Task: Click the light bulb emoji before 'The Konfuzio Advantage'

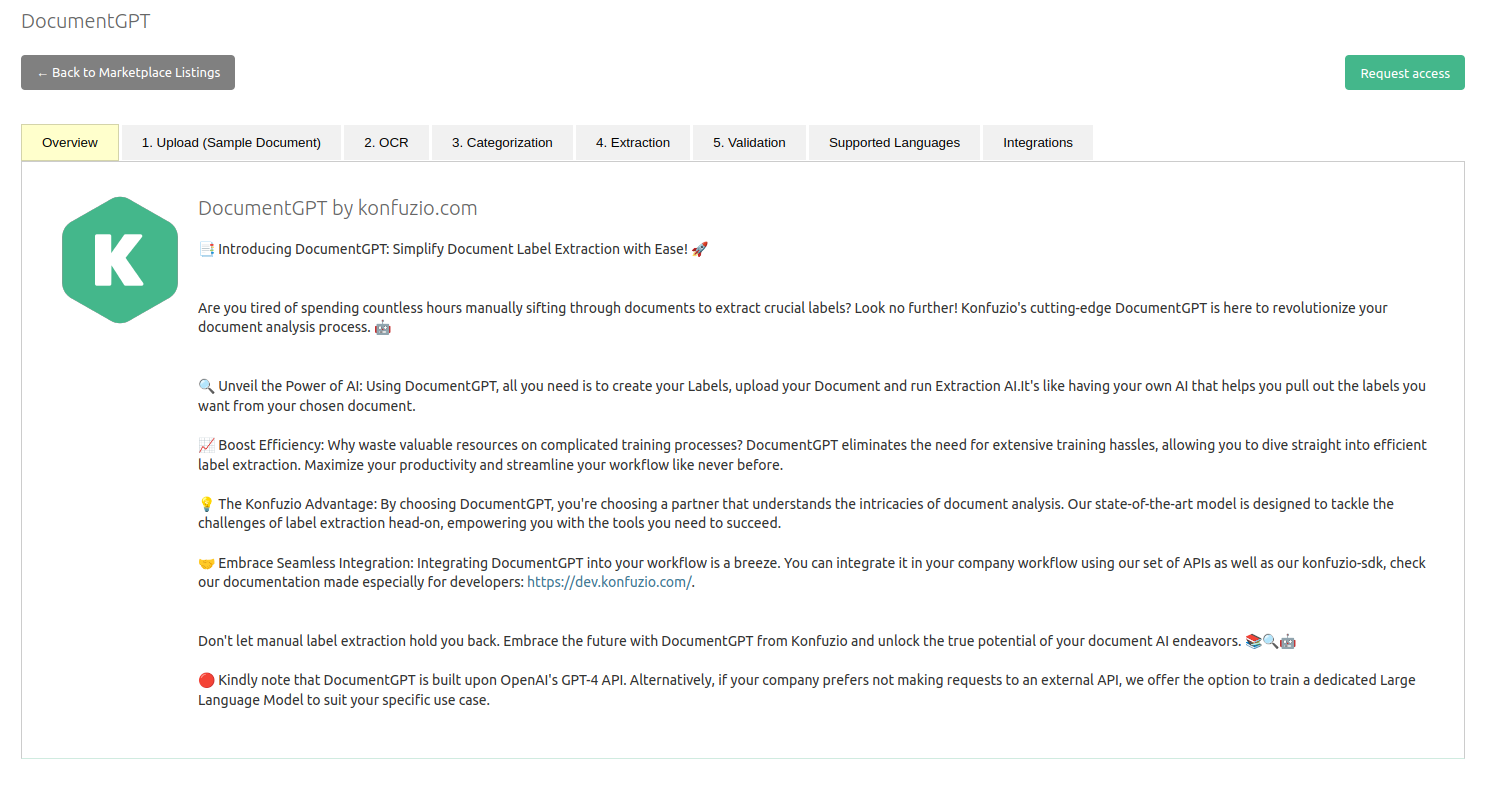Action: 206,504
